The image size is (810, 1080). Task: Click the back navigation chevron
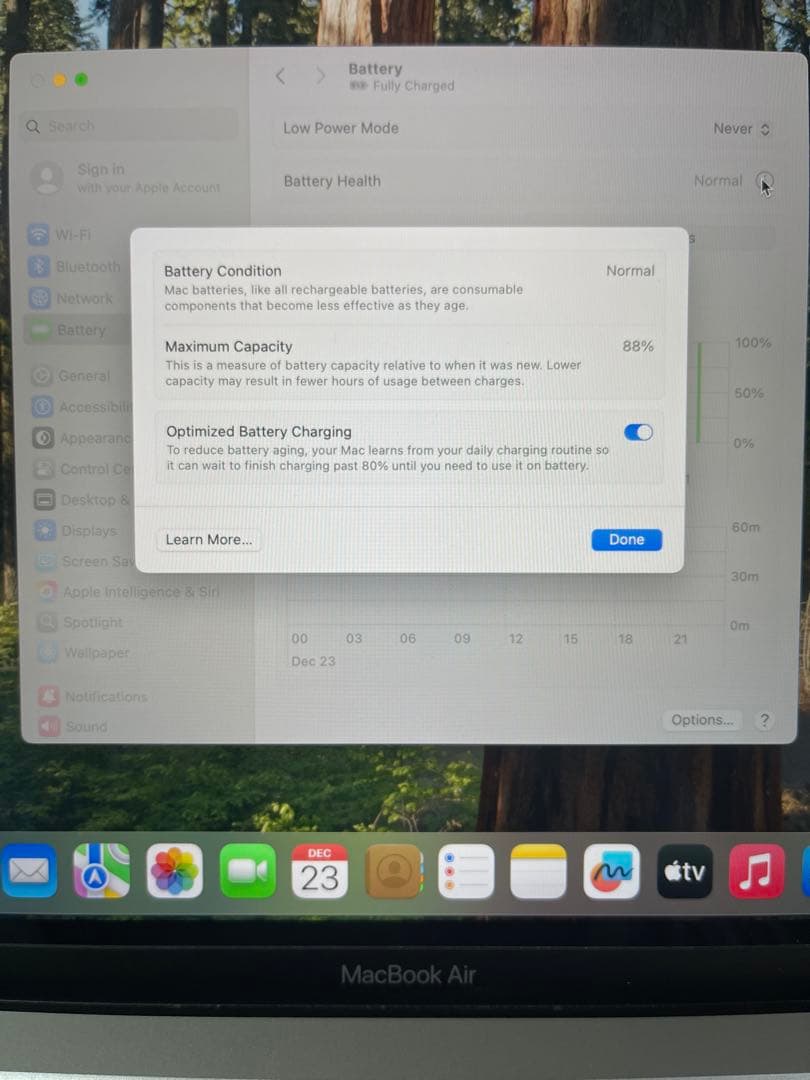[280, 75]
